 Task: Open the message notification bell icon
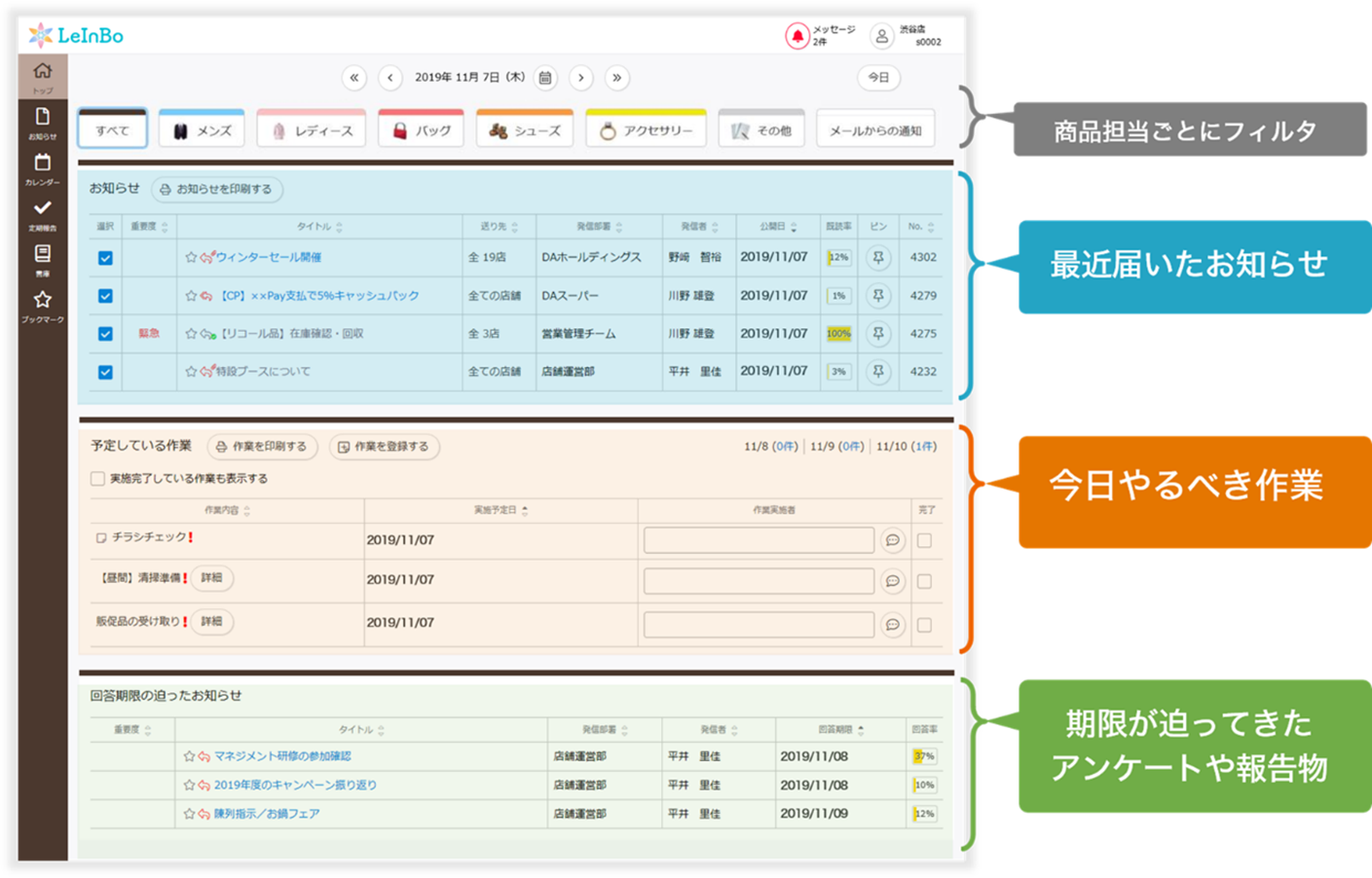coord(797,36)
